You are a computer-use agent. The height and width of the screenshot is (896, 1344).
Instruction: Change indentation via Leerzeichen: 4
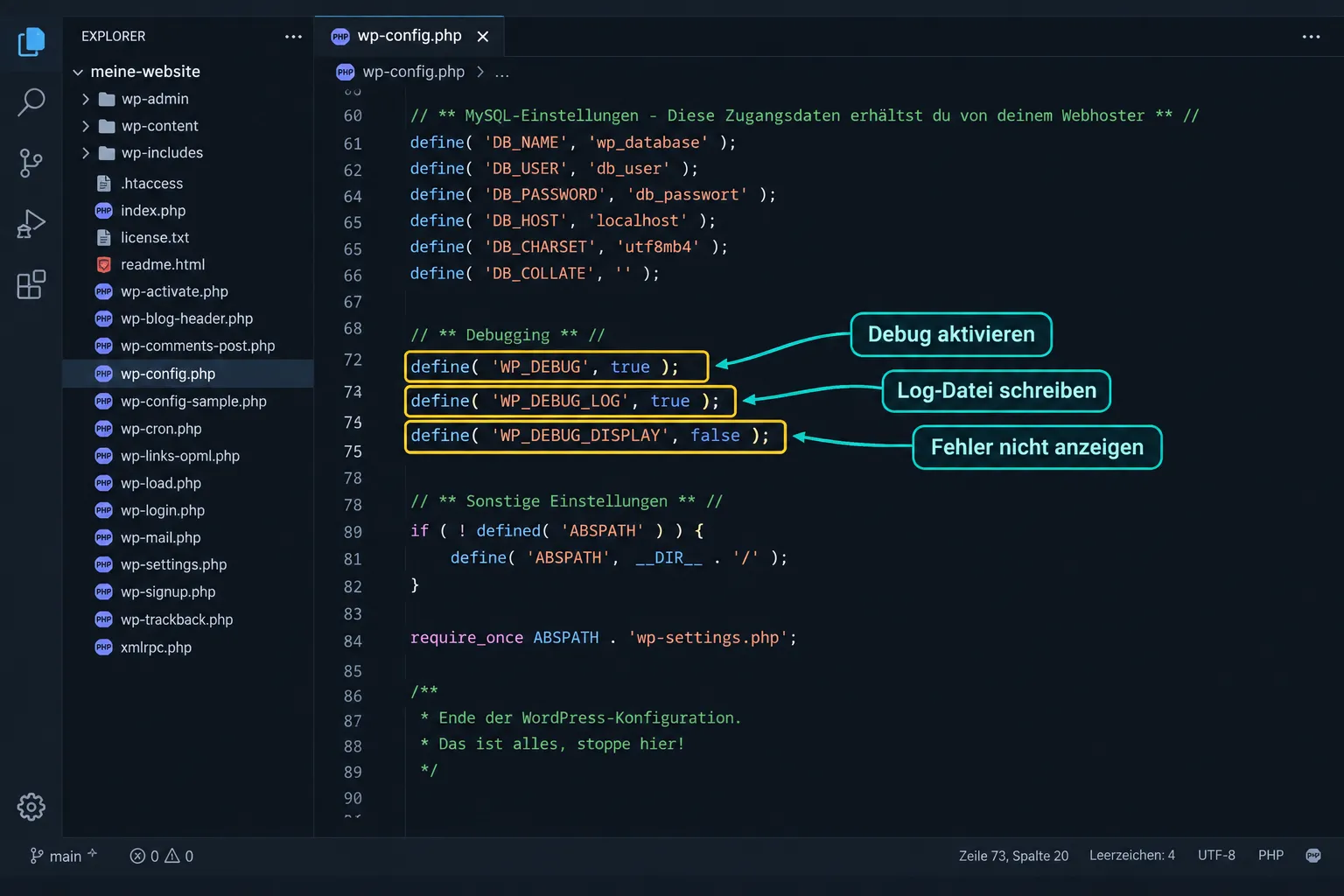click(x=1131, y=856)
